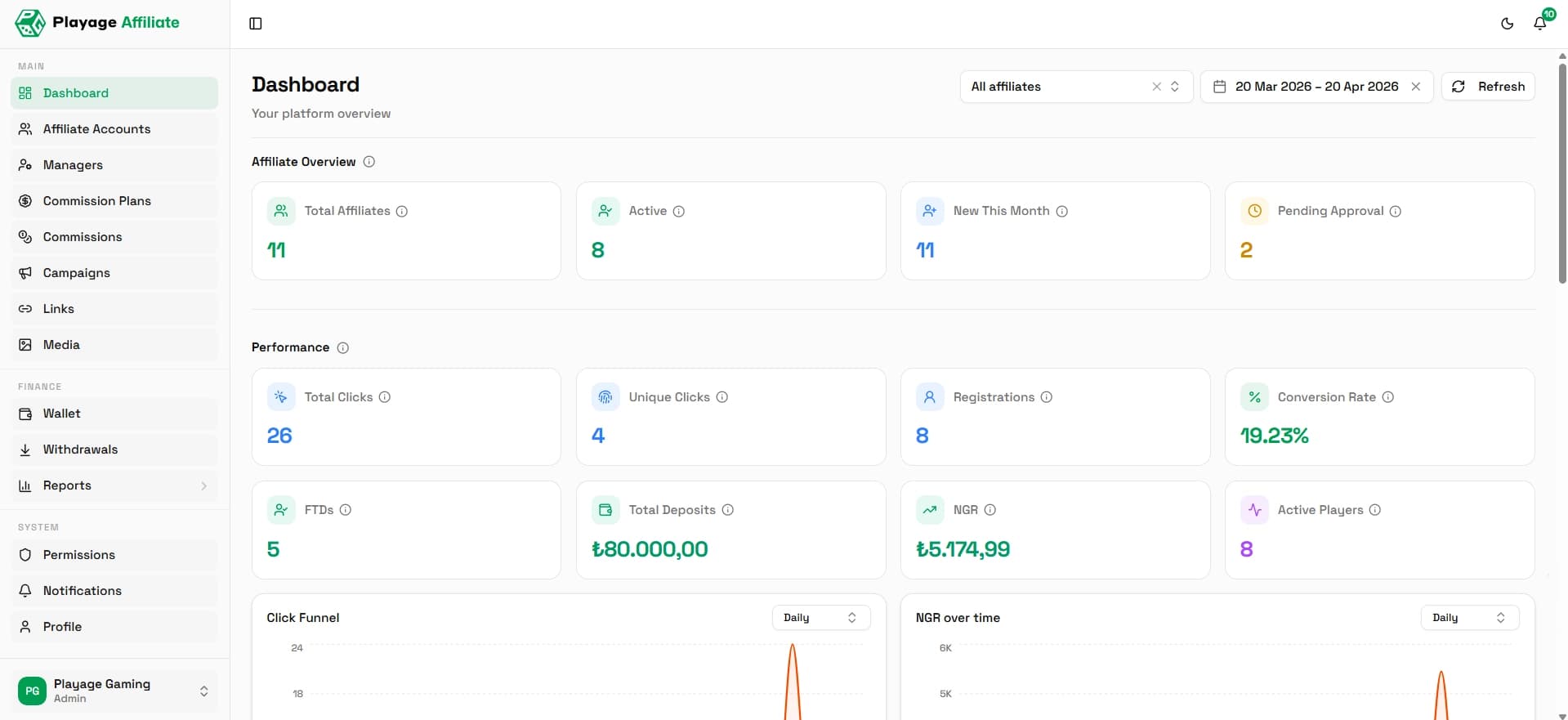Click the Active Players pulse icon
The width and height of the screenshot is (1568, 720).
coord(1254,510)
